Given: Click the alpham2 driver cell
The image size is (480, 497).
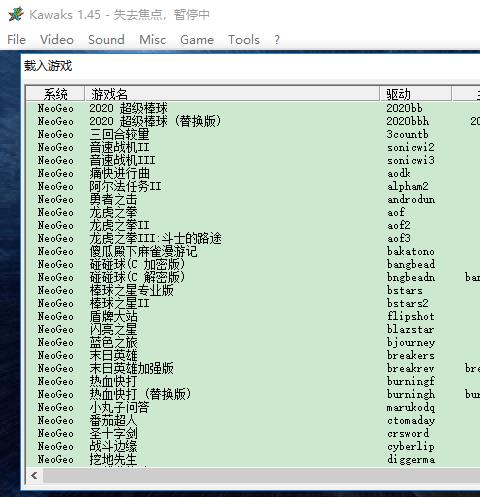Looking at the screenshot, I should click(x=408, y=186).
